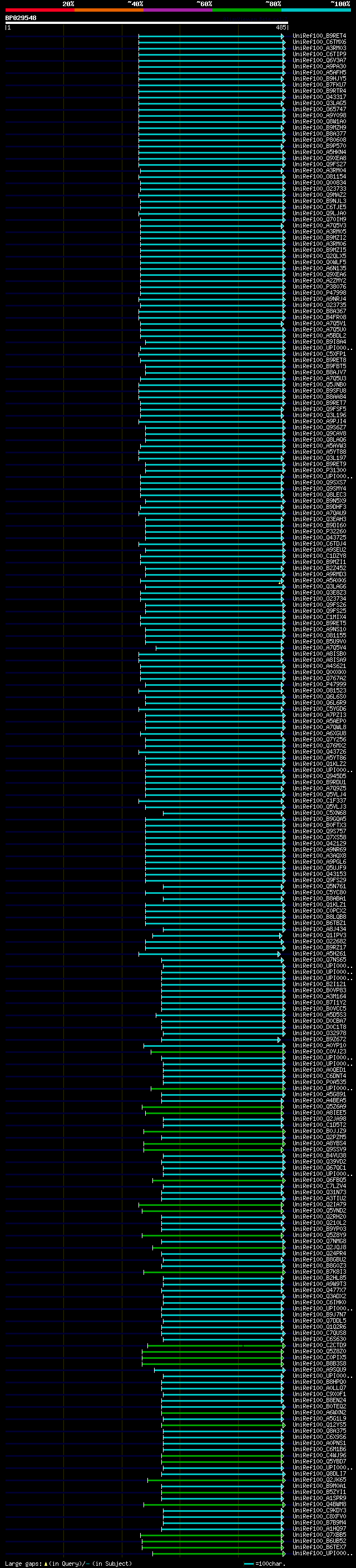
Task: Click the white query sequence bar
Action: click(147, 23)
